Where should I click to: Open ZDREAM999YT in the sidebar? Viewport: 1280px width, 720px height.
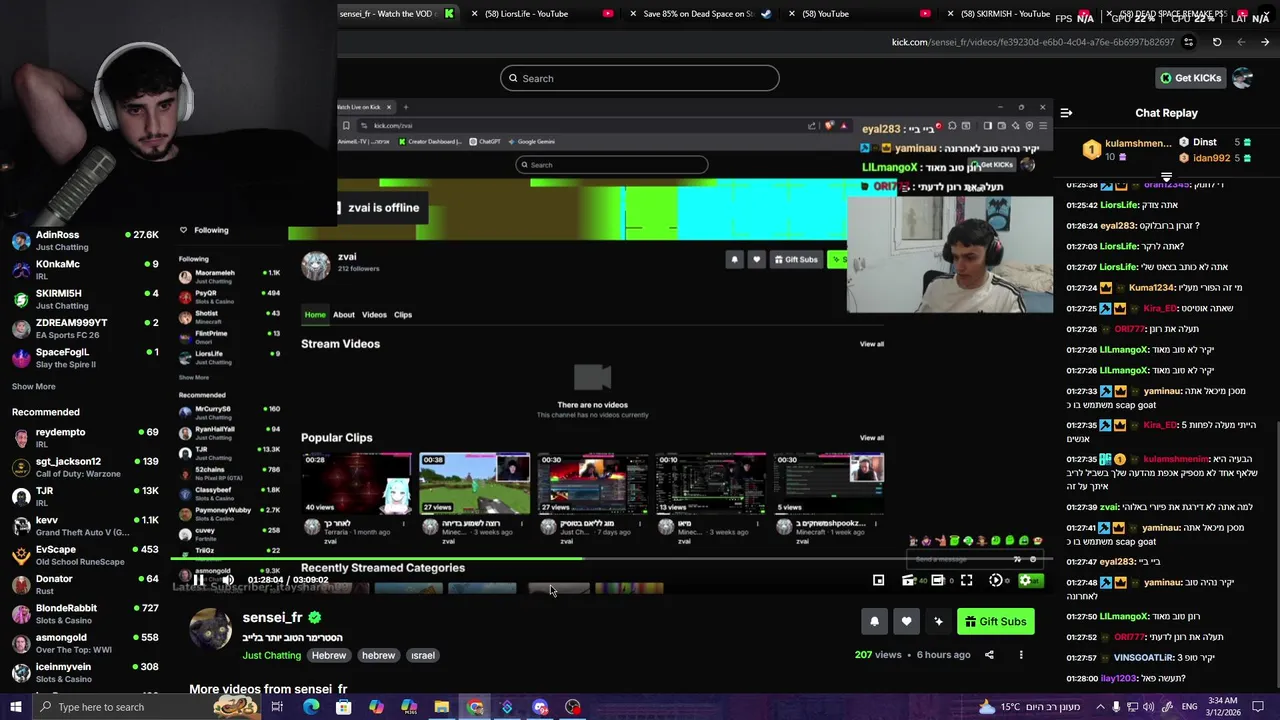(x=85, y=329)
